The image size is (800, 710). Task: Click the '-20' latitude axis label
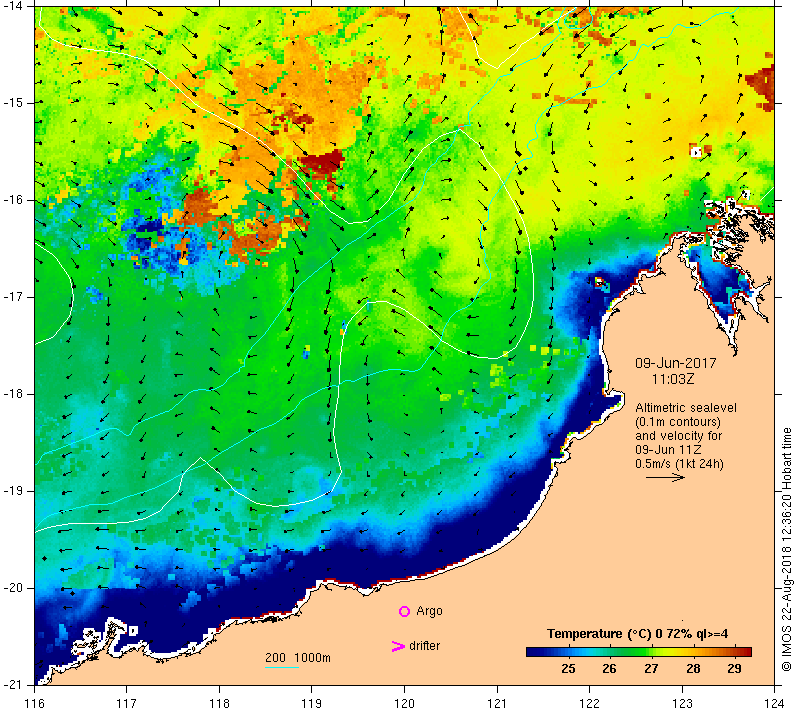[12, 588]
